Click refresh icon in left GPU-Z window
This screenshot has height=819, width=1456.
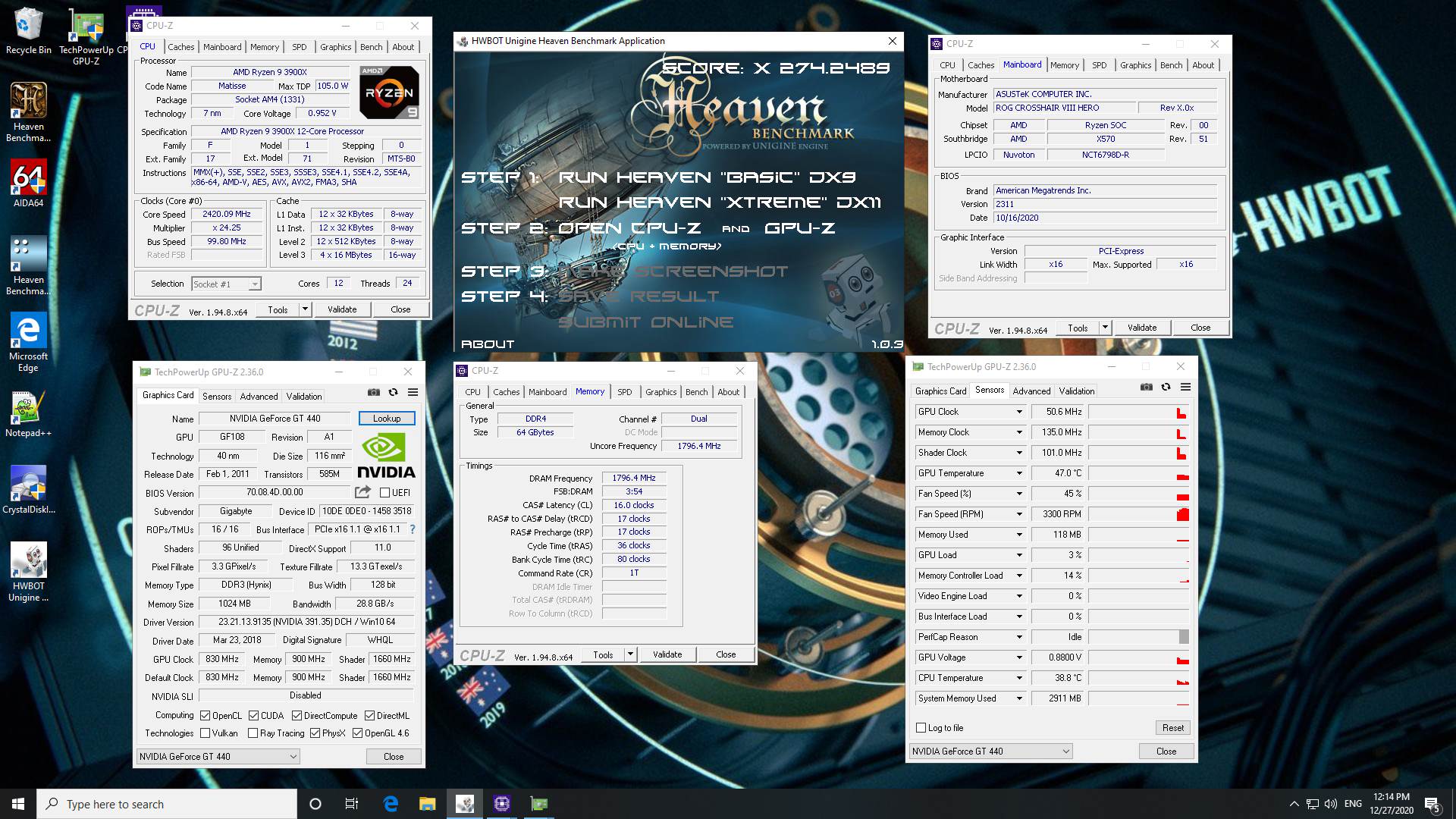pyautogui.click(x=393, y=392)
